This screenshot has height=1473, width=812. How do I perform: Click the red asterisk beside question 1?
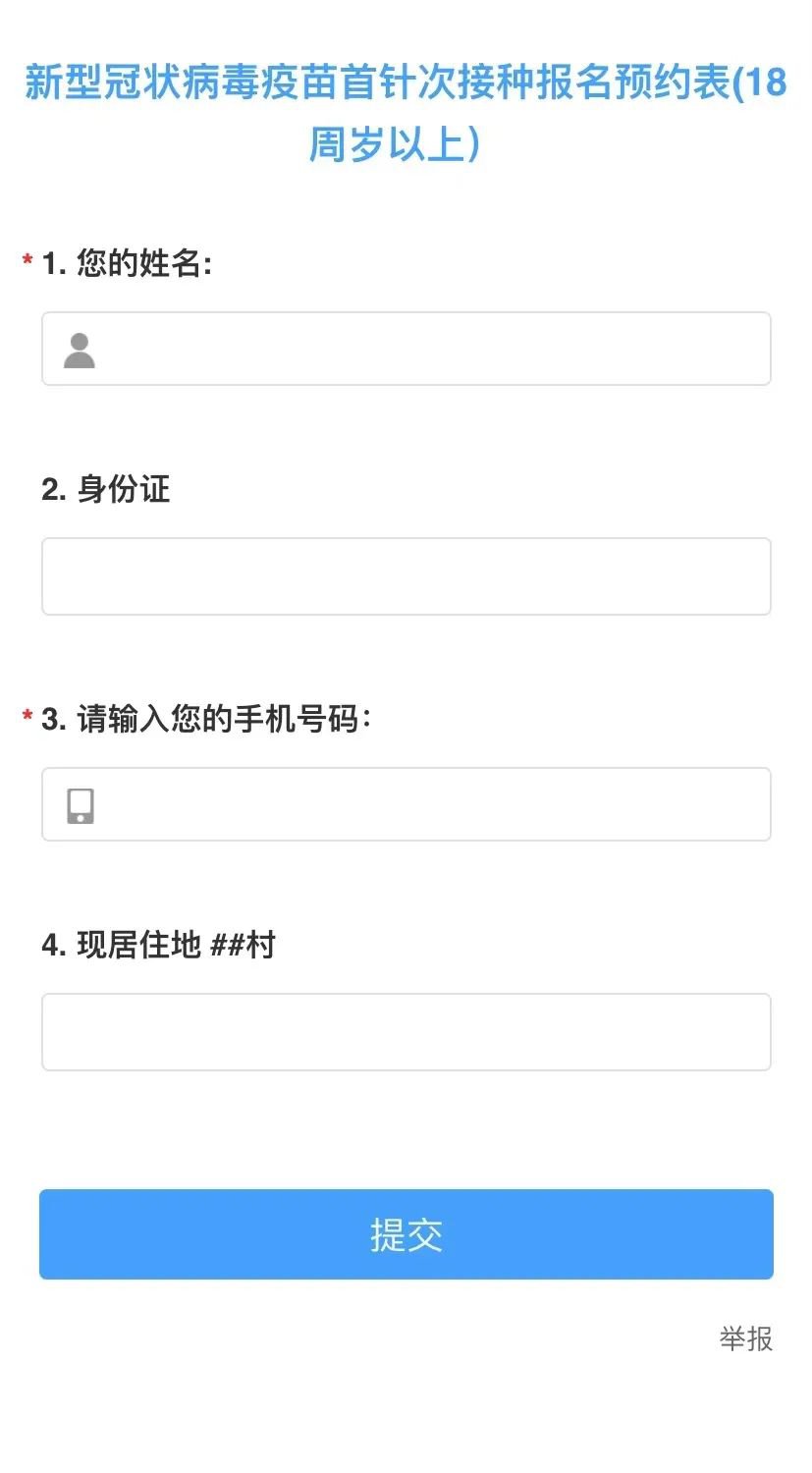(x=27, y=261)
